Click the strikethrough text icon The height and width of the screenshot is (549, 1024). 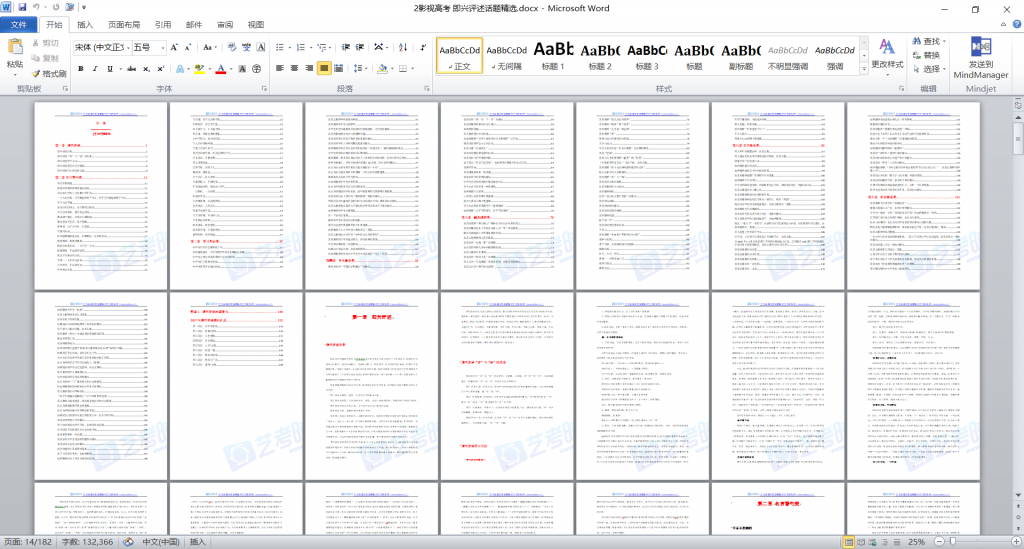click(129, 69)
